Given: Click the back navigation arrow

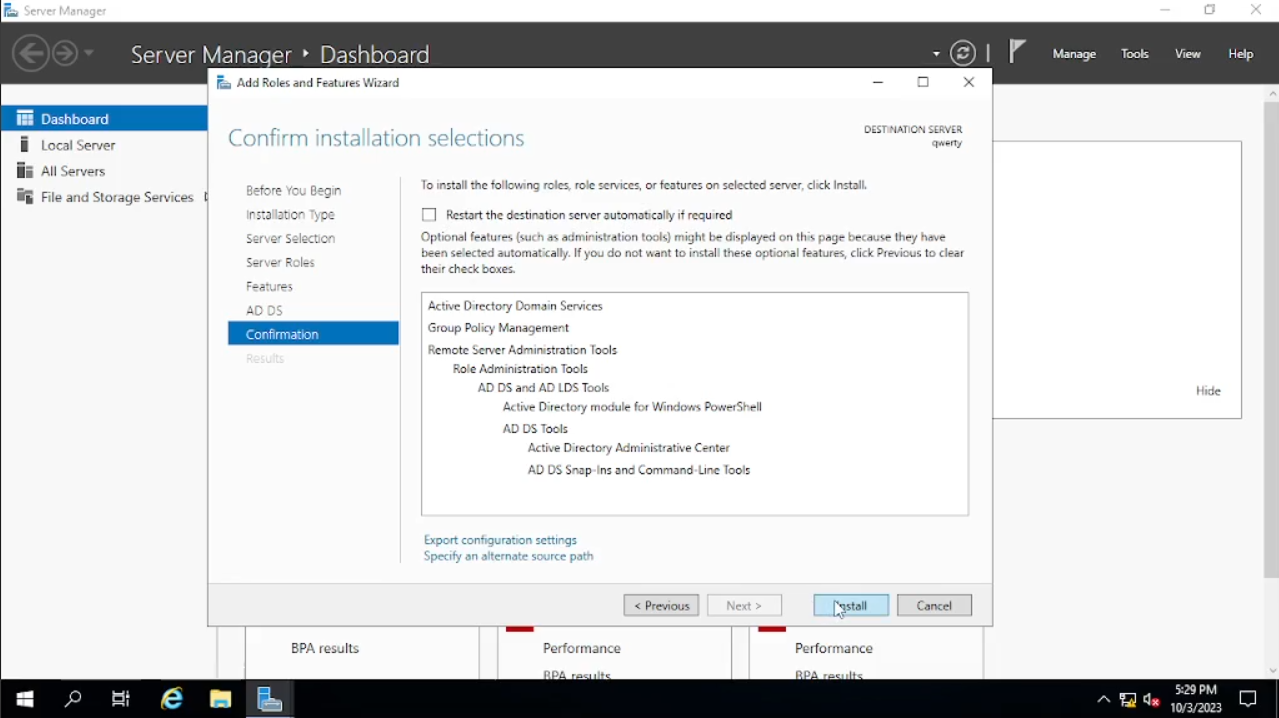Looking at the screenshot, I should pos(31,53).
